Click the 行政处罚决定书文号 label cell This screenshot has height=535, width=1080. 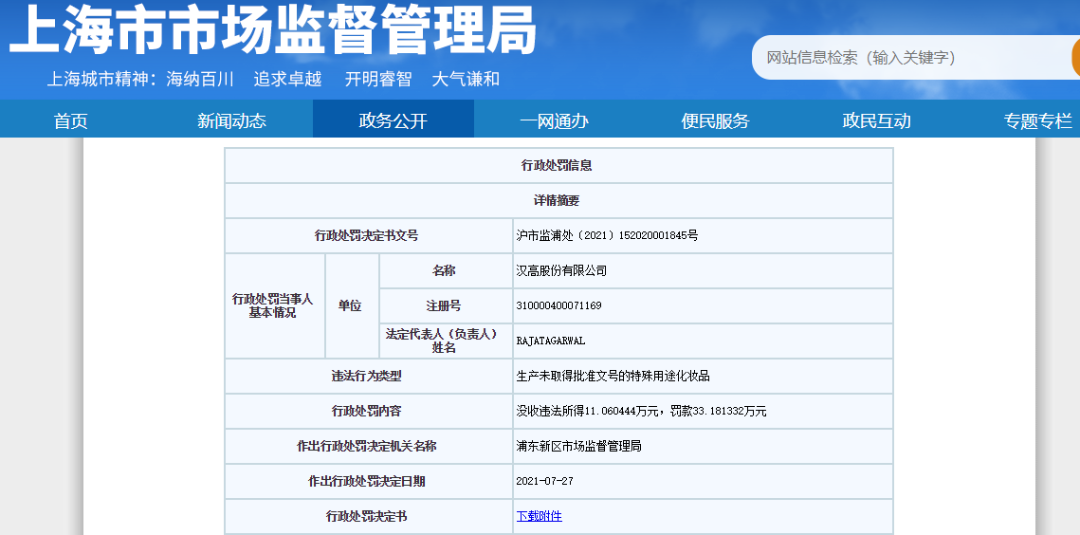pos(368,235)
